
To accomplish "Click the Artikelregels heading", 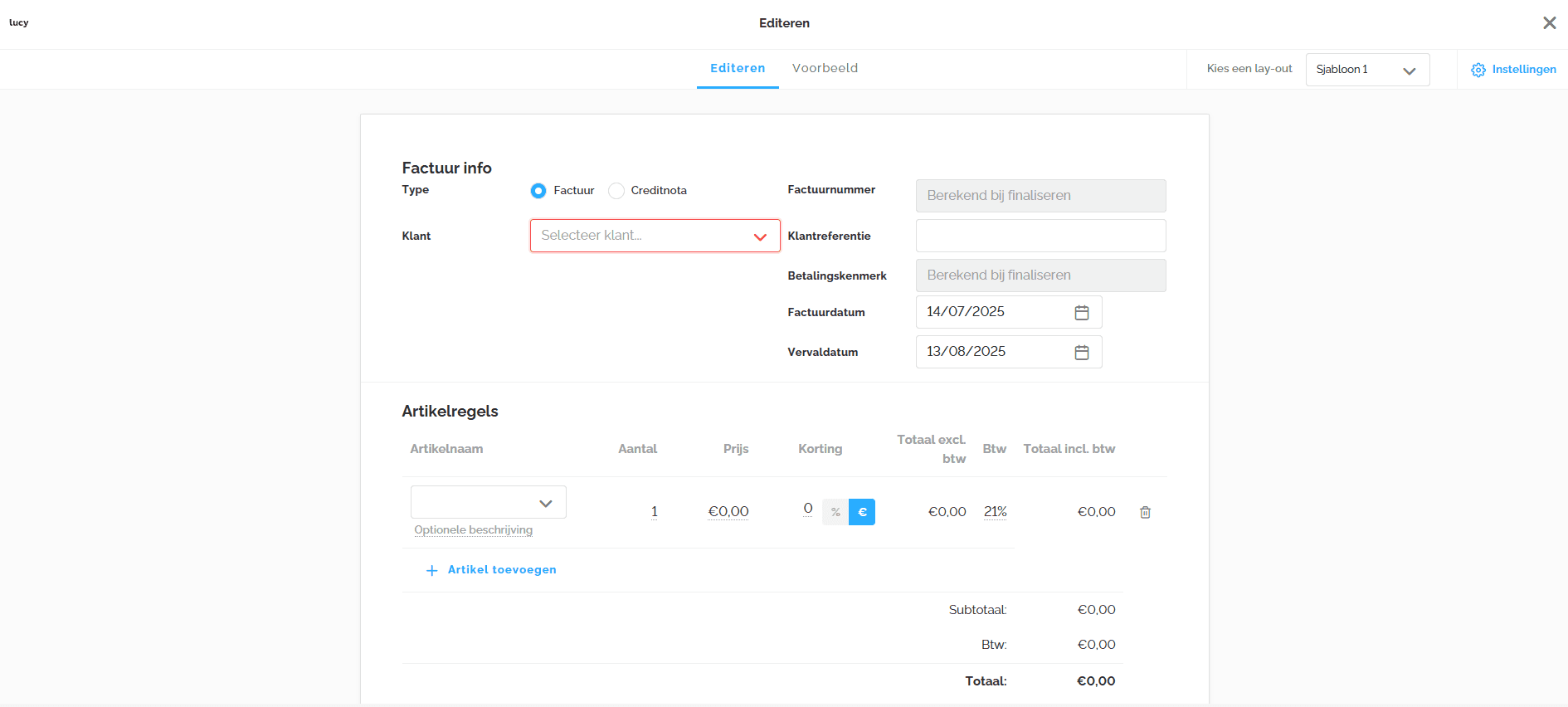I will pyautogui.click(x=450, y=412).
